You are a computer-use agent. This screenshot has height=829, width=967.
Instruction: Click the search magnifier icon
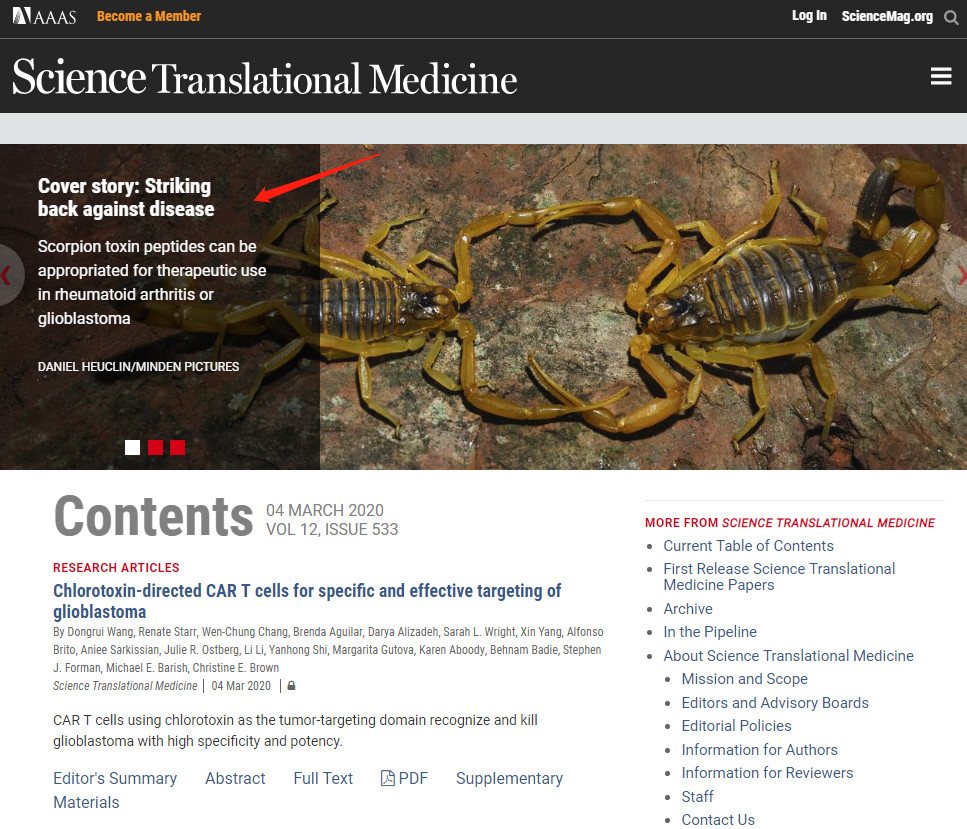(951, 17)
